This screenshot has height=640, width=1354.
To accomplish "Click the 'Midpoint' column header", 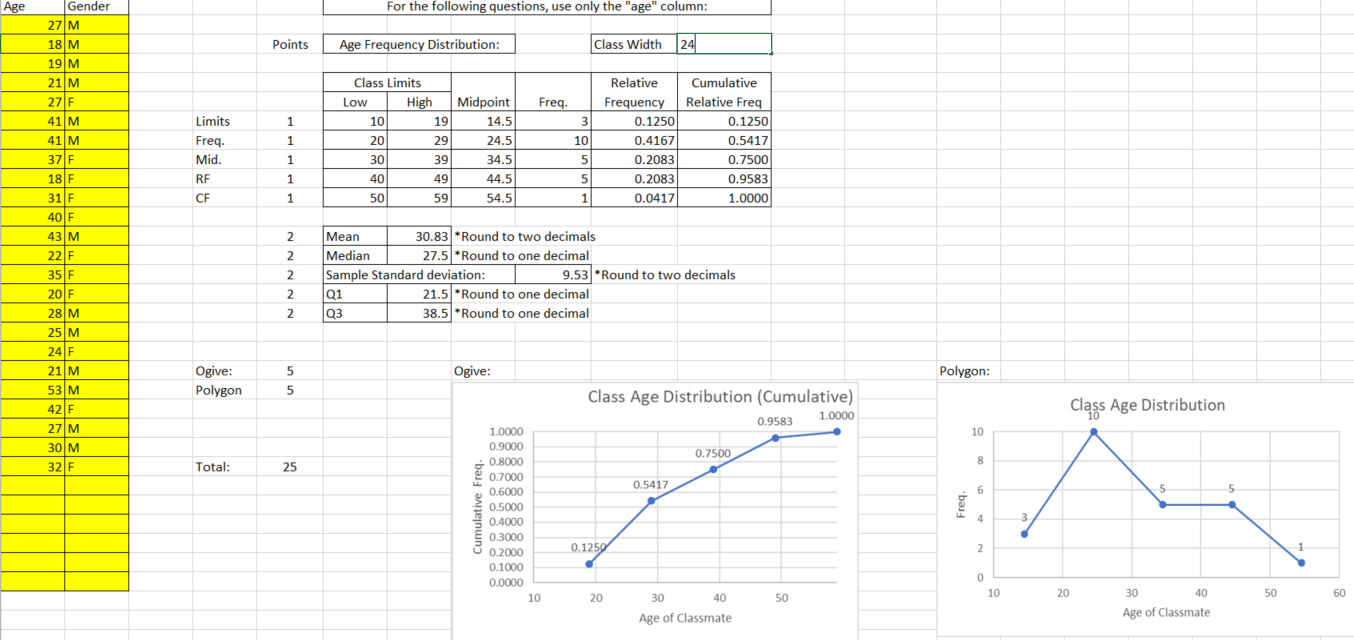I will tap(483, 102).
